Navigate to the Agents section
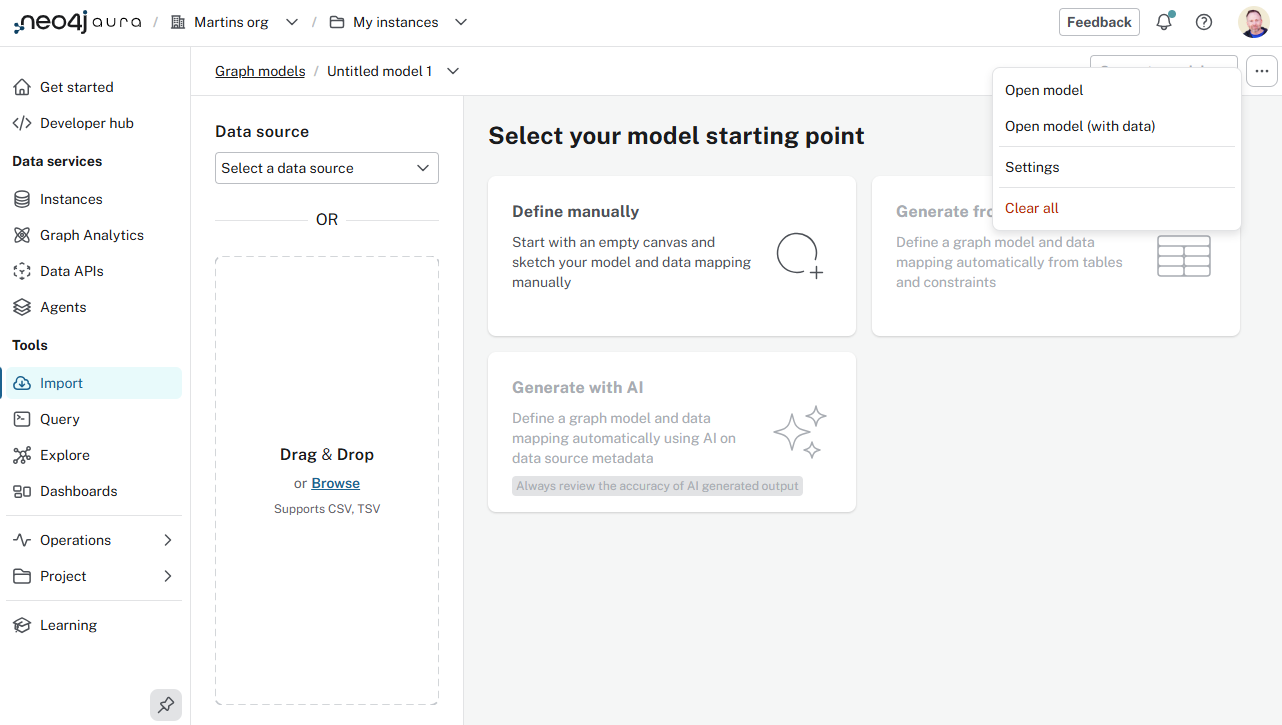Image resolution: width=1282 pixels, height=725 pixels. click(x=62, y=306)
